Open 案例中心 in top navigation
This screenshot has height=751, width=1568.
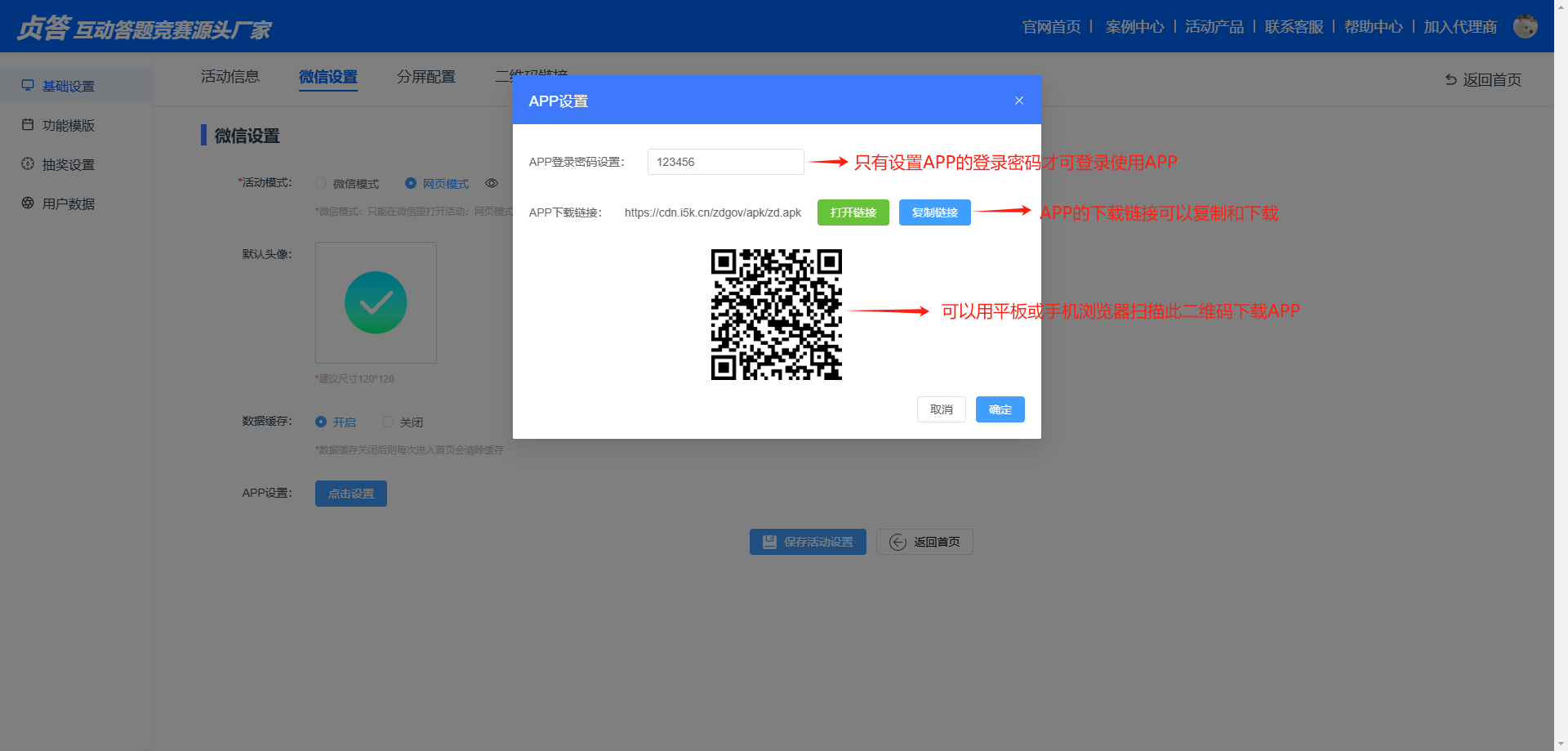pos(1135,27)
